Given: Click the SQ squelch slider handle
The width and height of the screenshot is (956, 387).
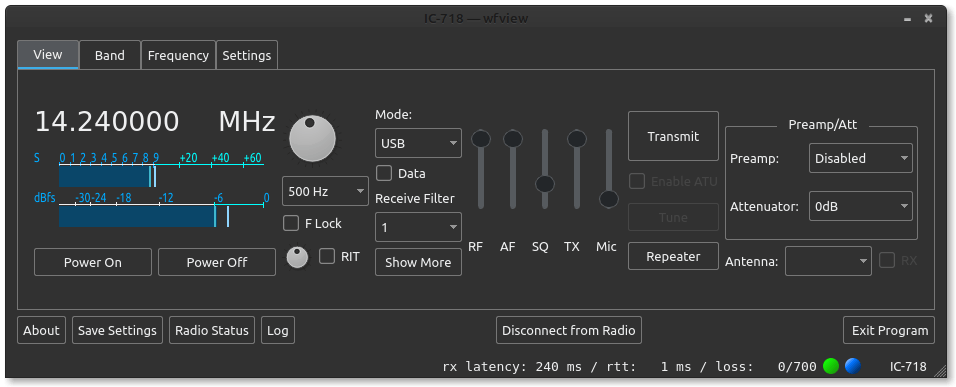Looking at the screenshot, I should (544, 183).
